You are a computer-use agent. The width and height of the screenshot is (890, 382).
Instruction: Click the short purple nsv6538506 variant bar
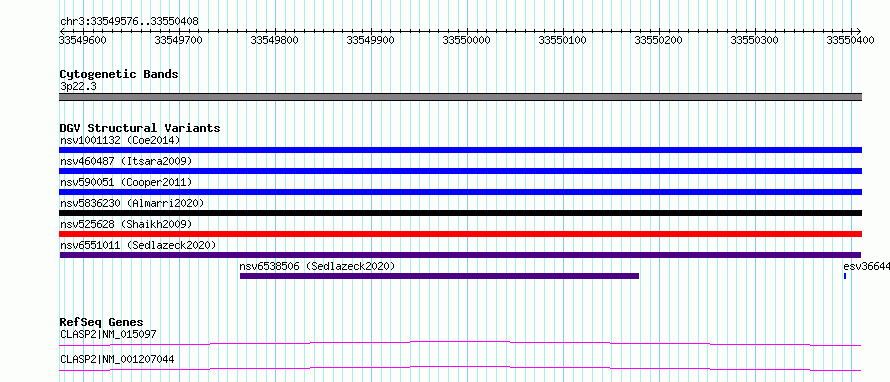[439, 276]
